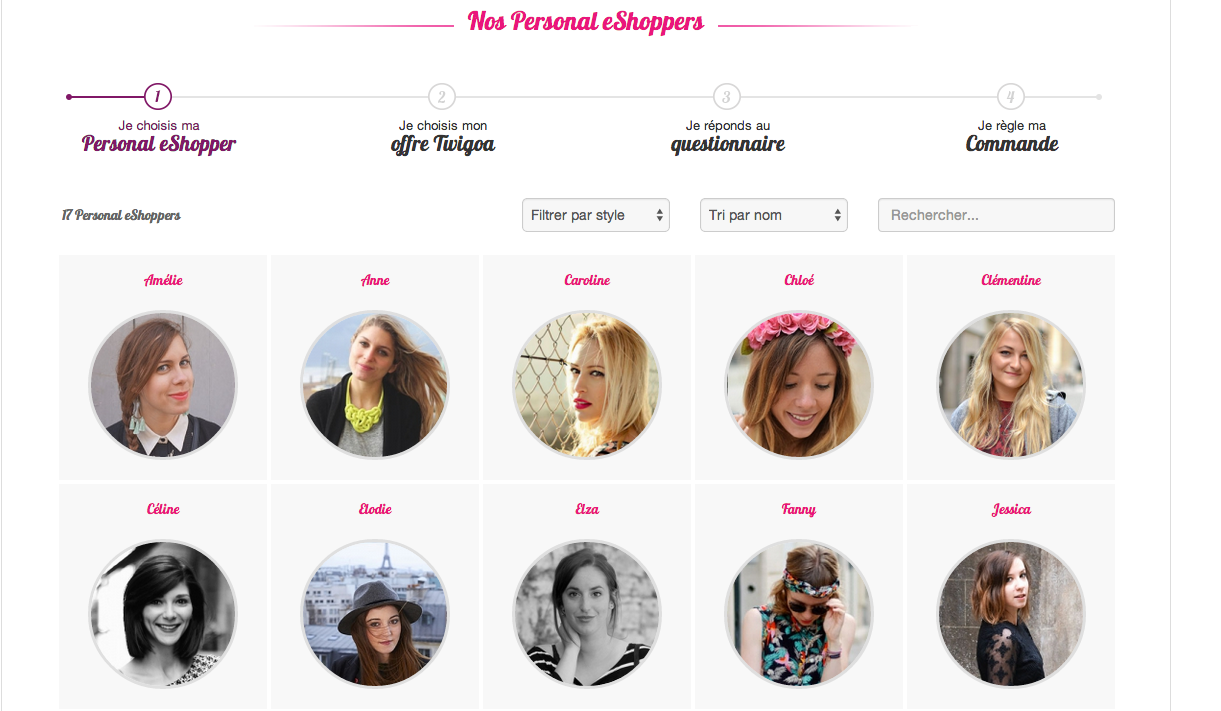Choose Caroline's portrait thumbnail
This screenshot has width=1221, height=711.
587,385
